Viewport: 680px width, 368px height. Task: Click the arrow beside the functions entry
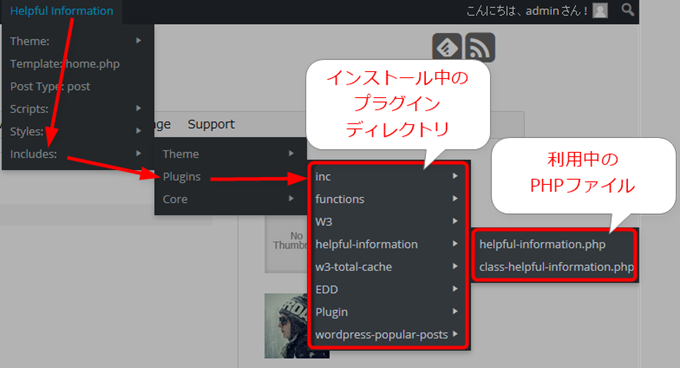pos(455,199)
